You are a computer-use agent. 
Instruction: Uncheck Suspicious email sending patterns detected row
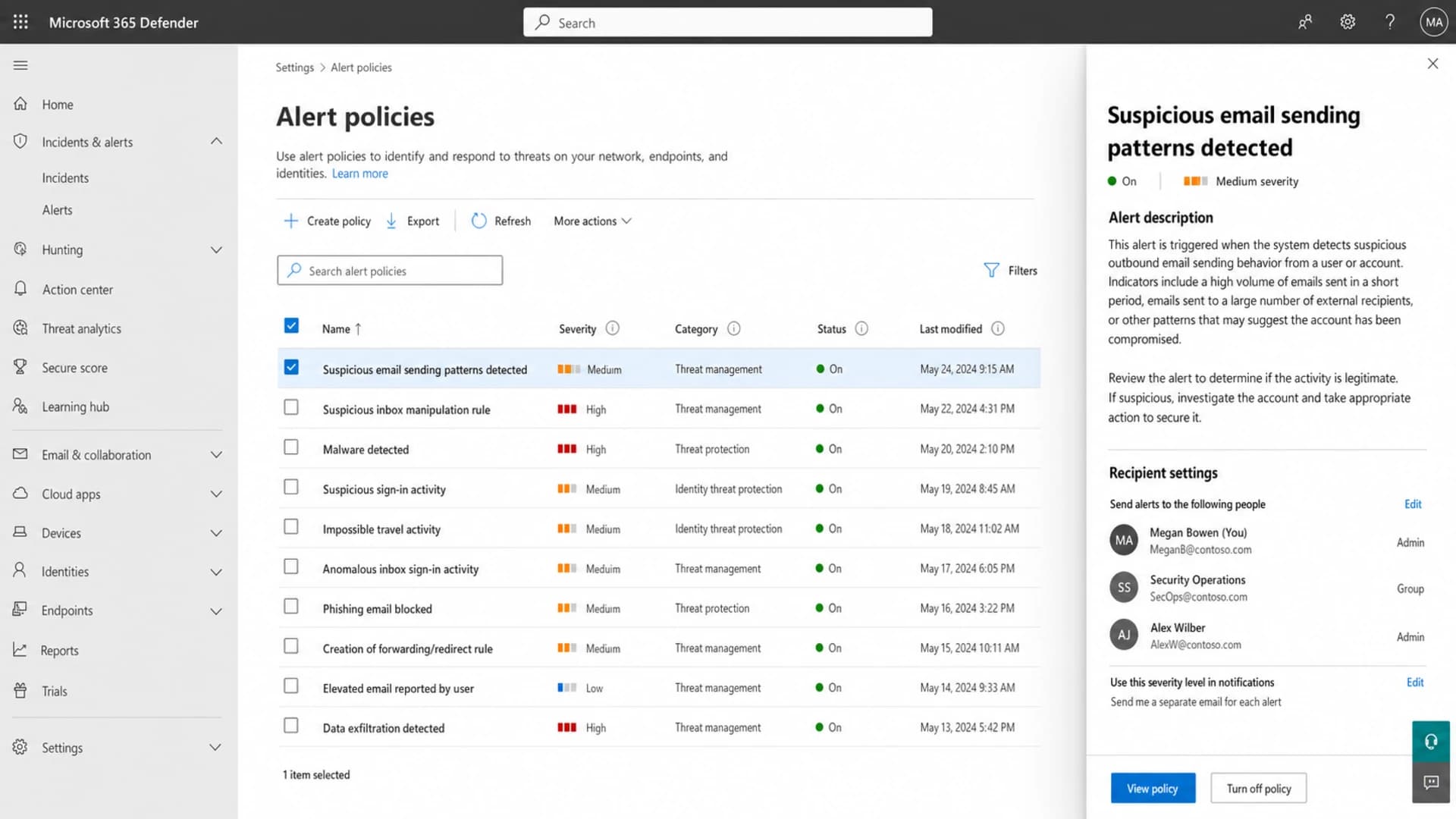[x=291, y=367]
